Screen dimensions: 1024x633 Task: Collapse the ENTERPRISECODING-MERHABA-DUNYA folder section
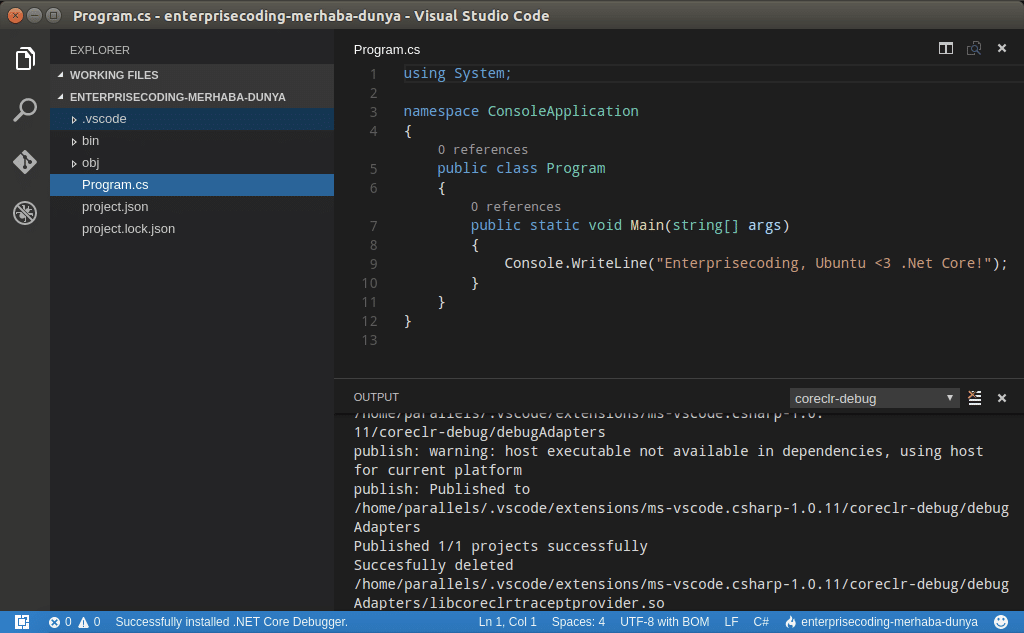[x=192, y=97]
